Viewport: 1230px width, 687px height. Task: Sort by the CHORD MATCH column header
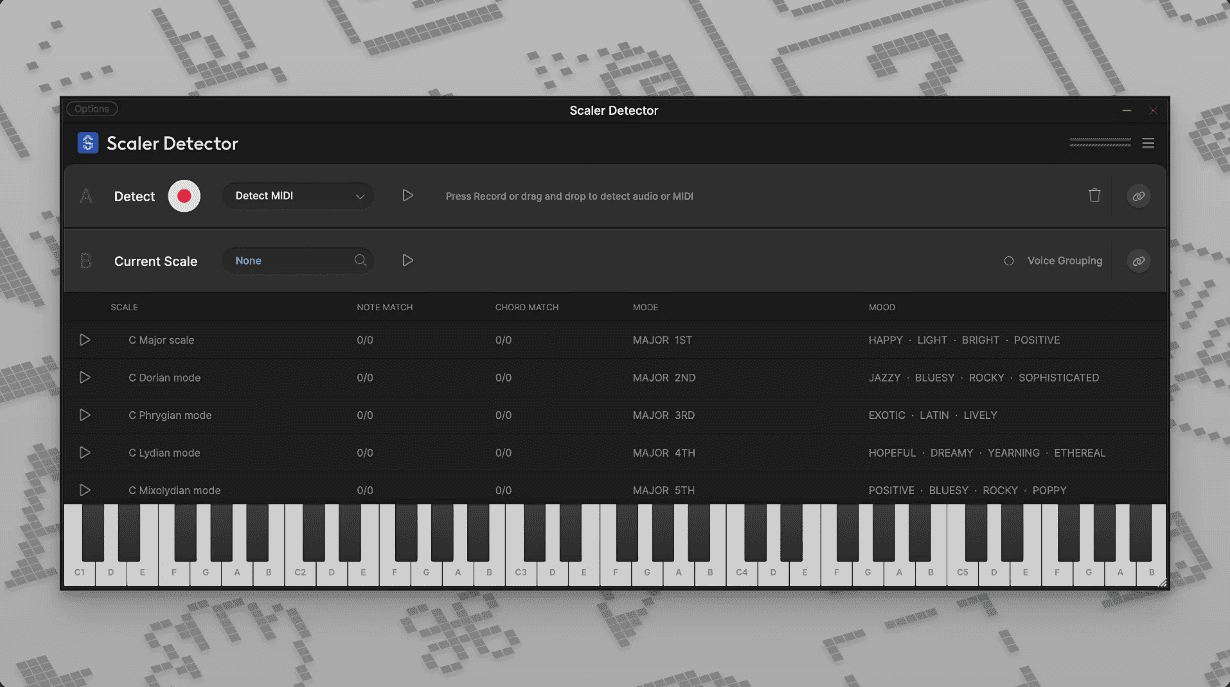(x=527, y=307)
